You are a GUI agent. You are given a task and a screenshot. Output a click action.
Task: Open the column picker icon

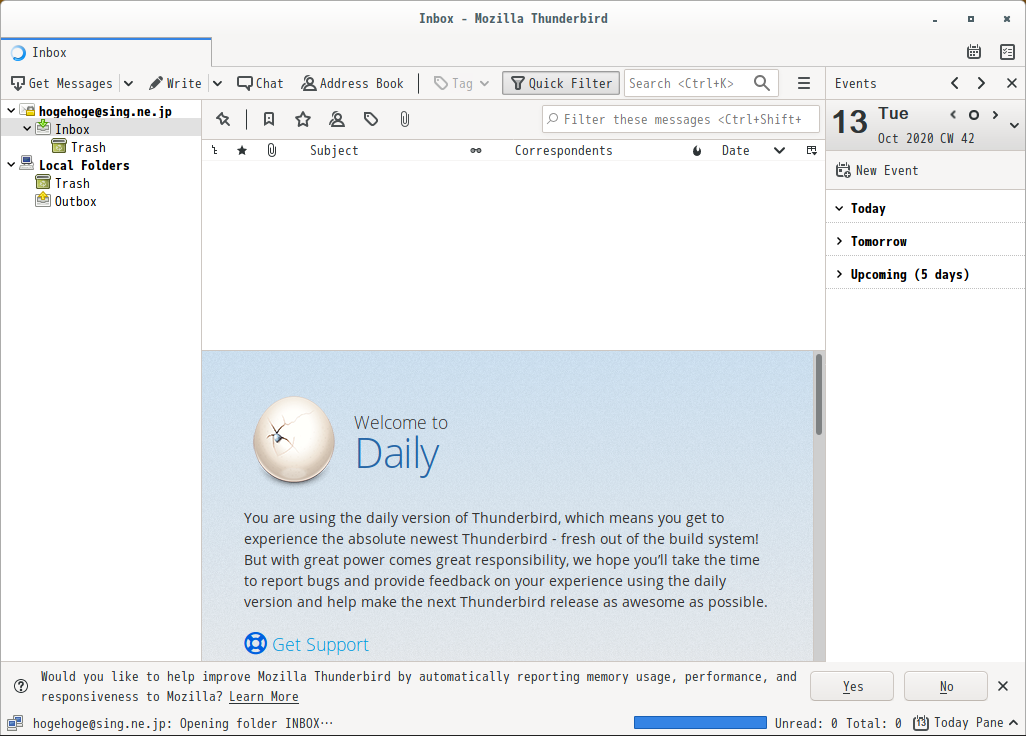click(811, 150)
